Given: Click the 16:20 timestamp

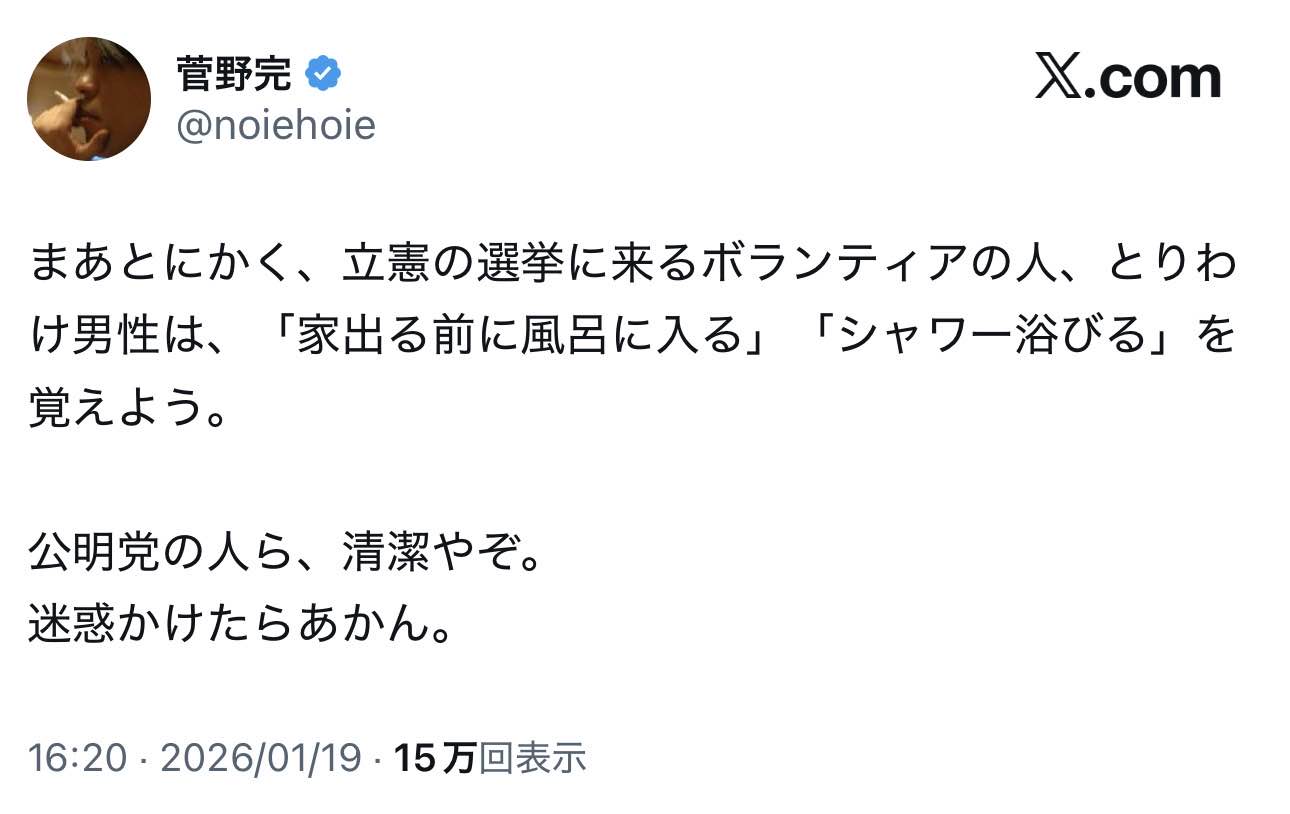Looking at the screenshot, I should pos(77,759).
